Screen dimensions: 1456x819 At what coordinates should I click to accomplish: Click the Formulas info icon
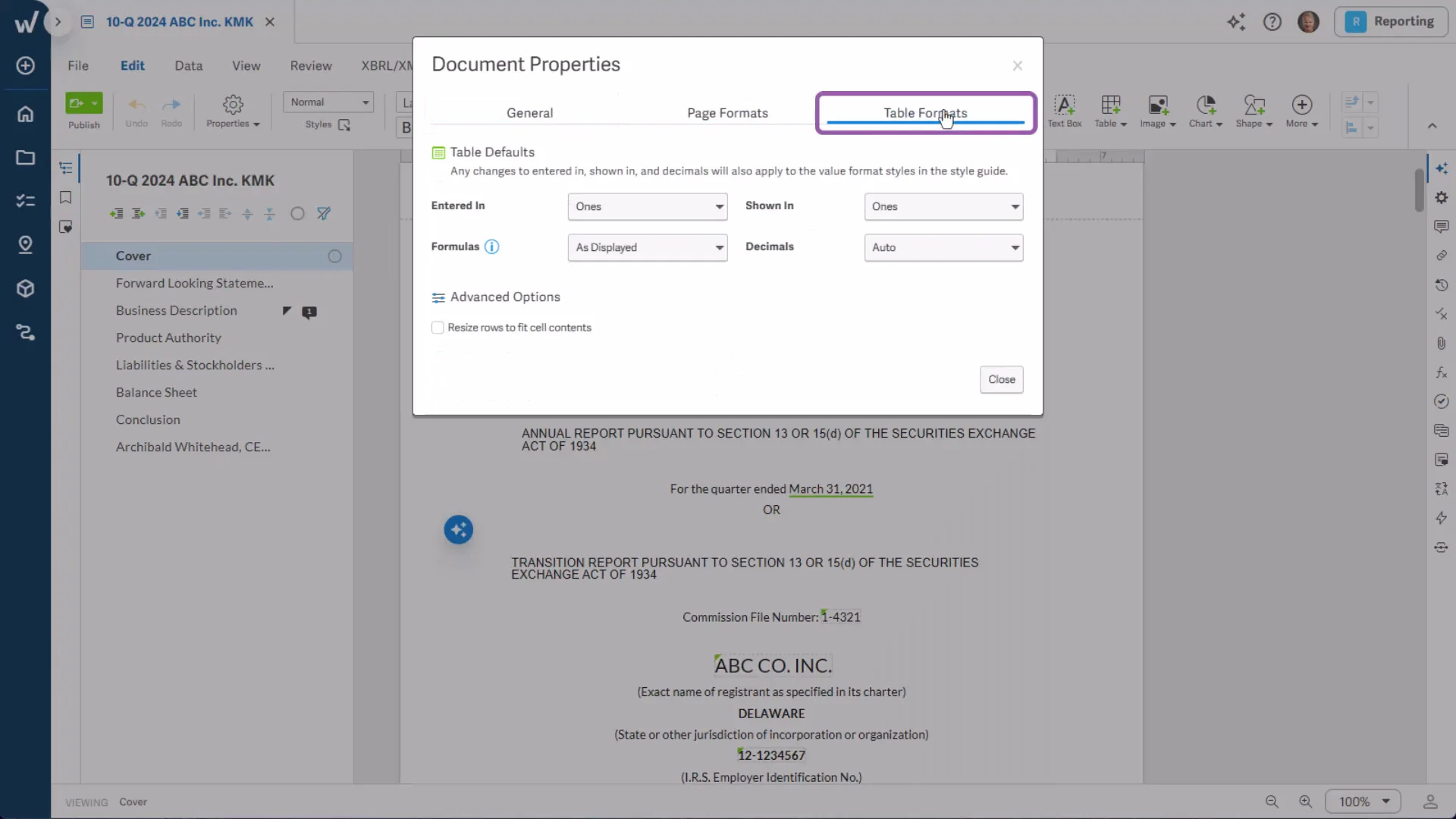tap(491, 247)
